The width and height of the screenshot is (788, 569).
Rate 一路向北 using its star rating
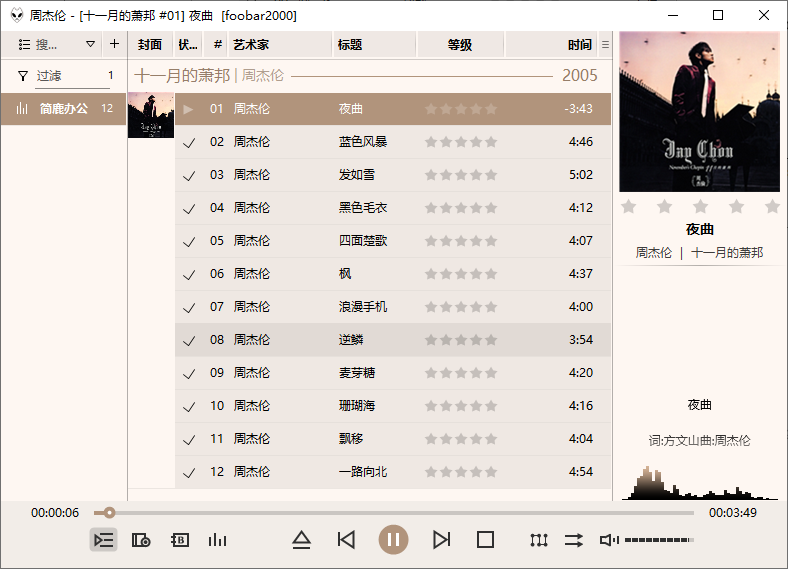click(x=461, y=472)
